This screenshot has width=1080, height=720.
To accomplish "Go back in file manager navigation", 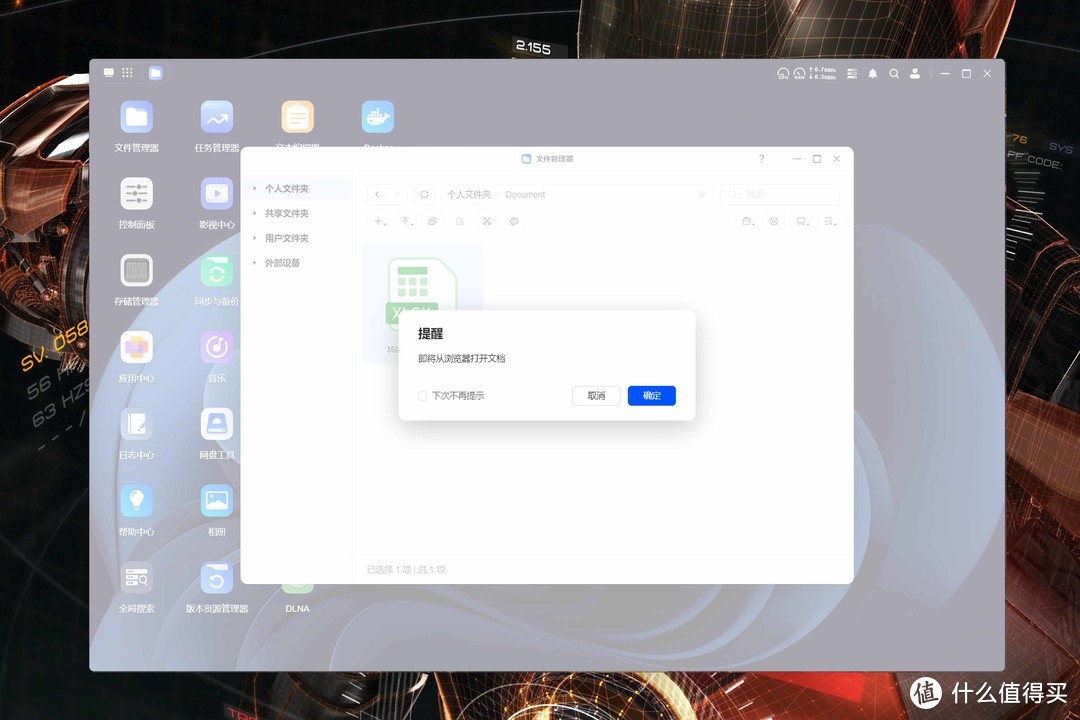I will tap(377, 194).
